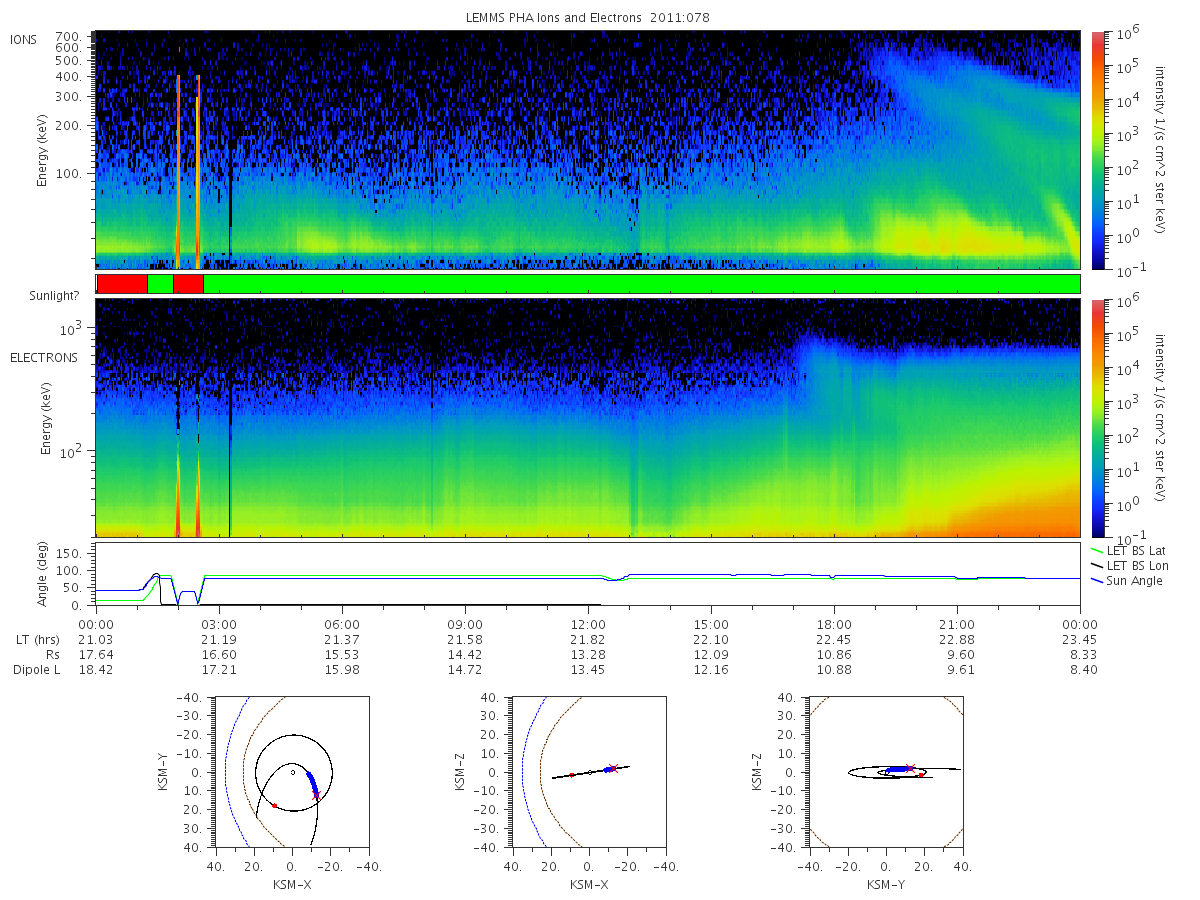The height and width of the screenshot is (900, 1200).
Task: Click the first red segment in sunlight bar
Action: [x=122, y=284]
